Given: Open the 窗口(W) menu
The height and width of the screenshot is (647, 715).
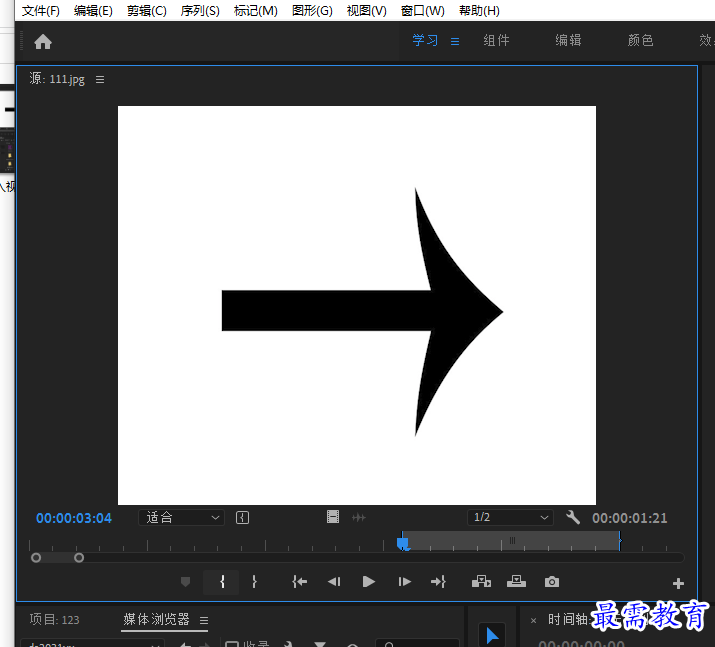Looking at the screenshot, I should click(x=422, y=10).
